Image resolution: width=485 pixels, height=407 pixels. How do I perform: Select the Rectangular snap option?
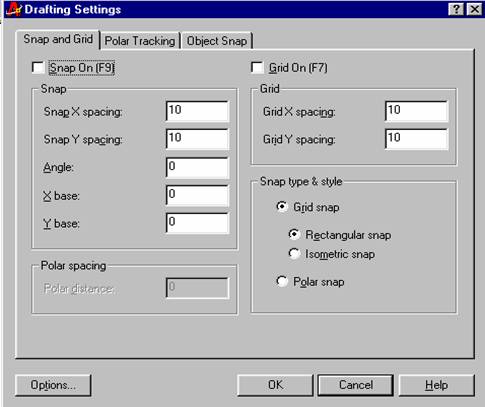pyautogui.click(x=294, y=234)
